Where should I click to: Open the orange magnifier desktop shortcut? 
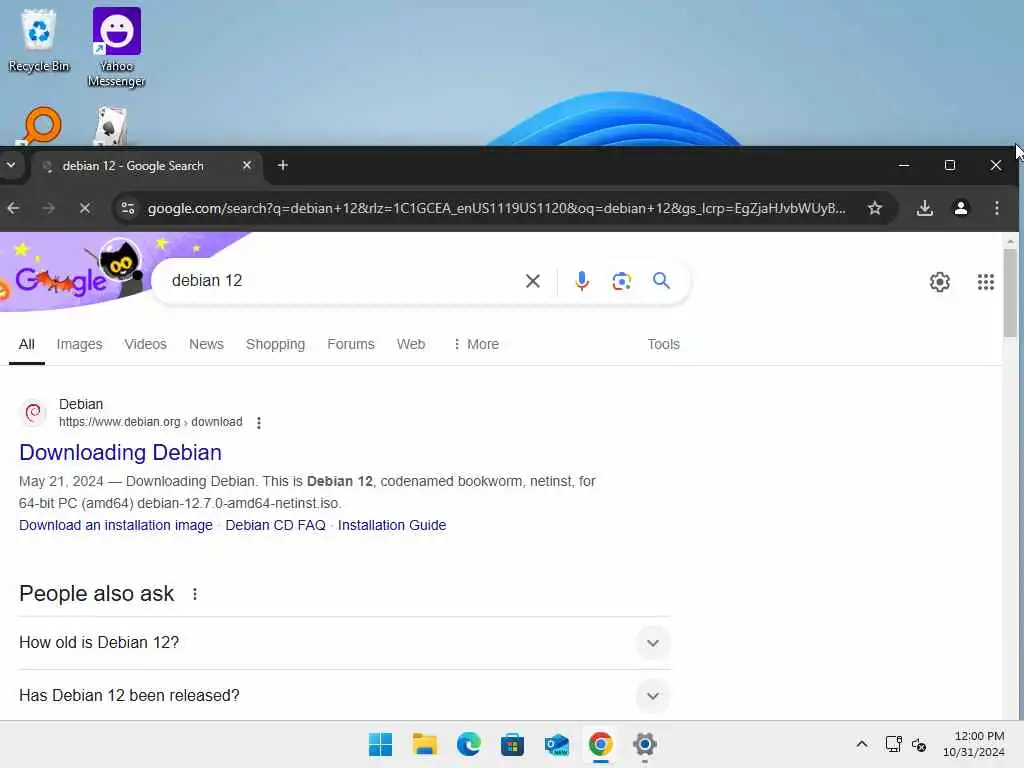(40, 126)
